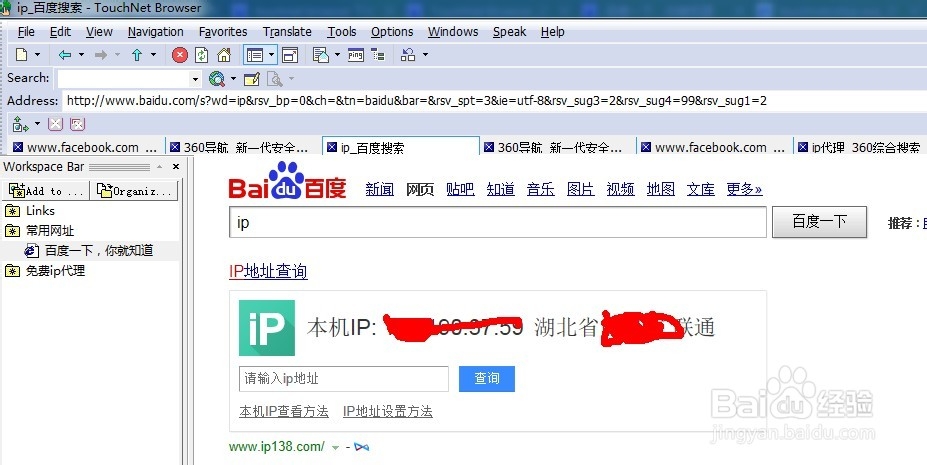The height and width of the screenshot is (465, 927).
Task: Click the Organize workspace button
Action: click(x=135, y=191)
